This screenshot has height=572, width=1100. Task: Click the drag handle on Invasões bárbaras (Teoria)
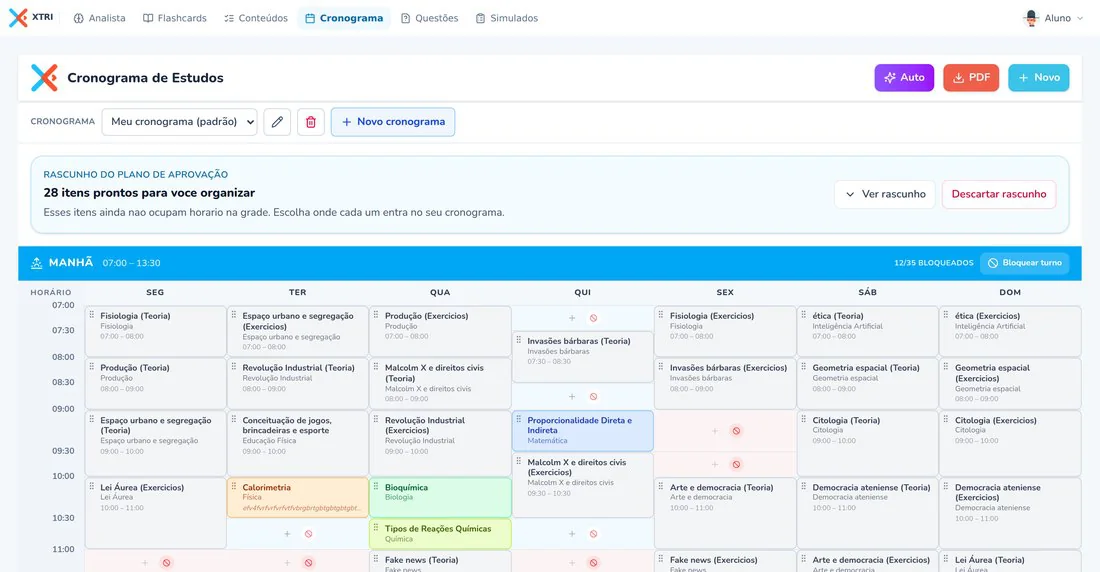518,340
